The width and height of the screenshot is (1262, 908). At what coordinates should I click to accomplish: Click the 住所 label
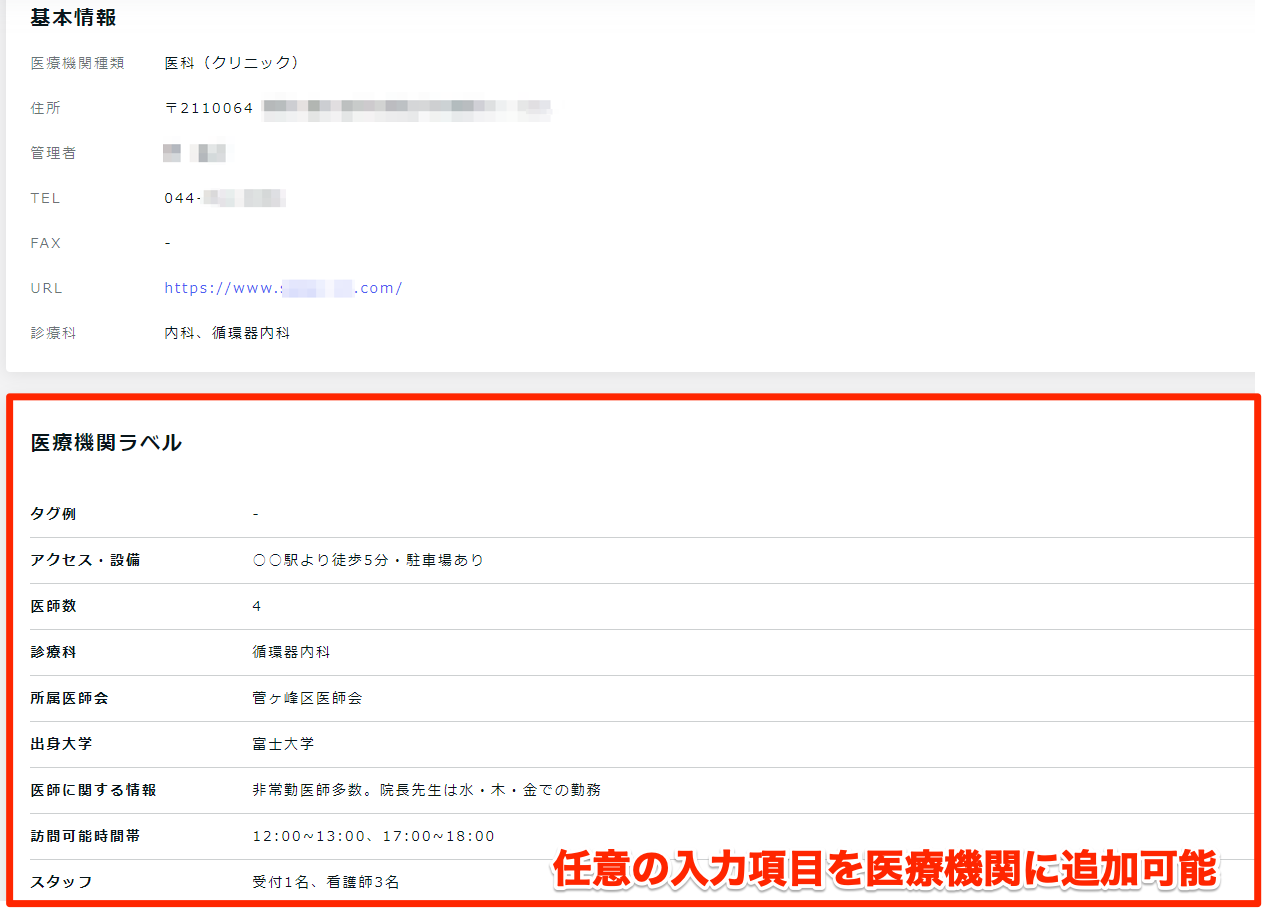(46, 108)
